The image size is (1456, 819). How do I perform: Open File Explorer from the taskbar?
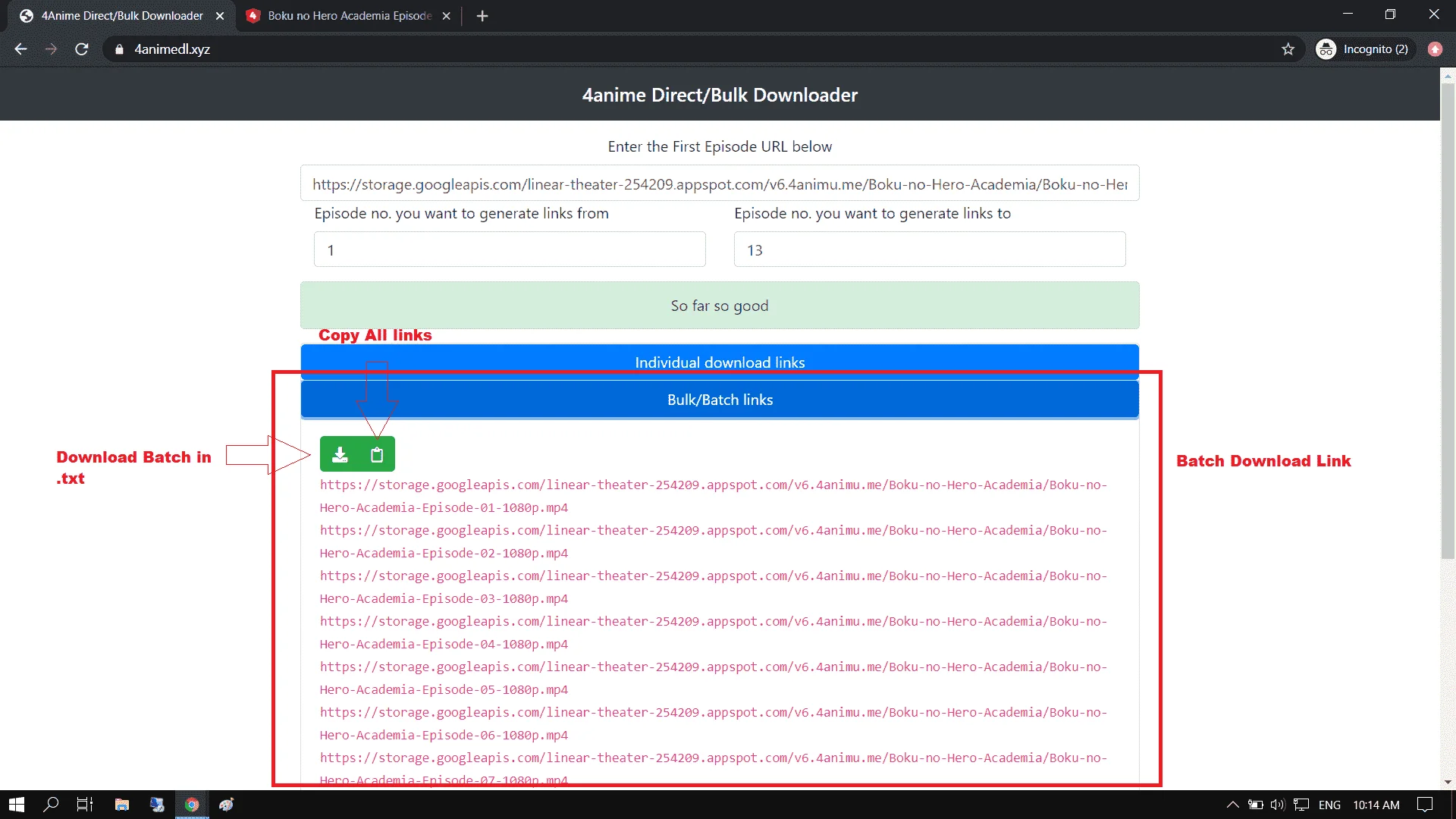[x=121, y=805]
